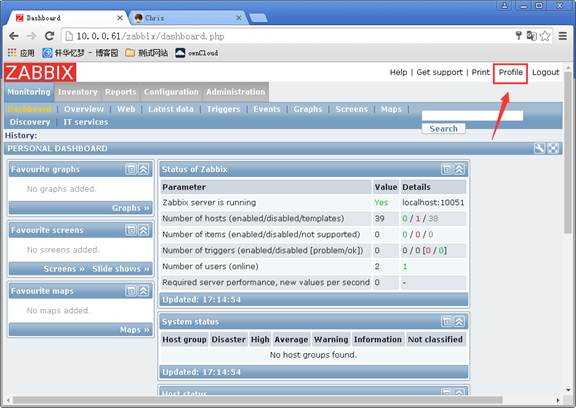
Task: Click the translate icon in address bar
Action: (x=532, y=36)
